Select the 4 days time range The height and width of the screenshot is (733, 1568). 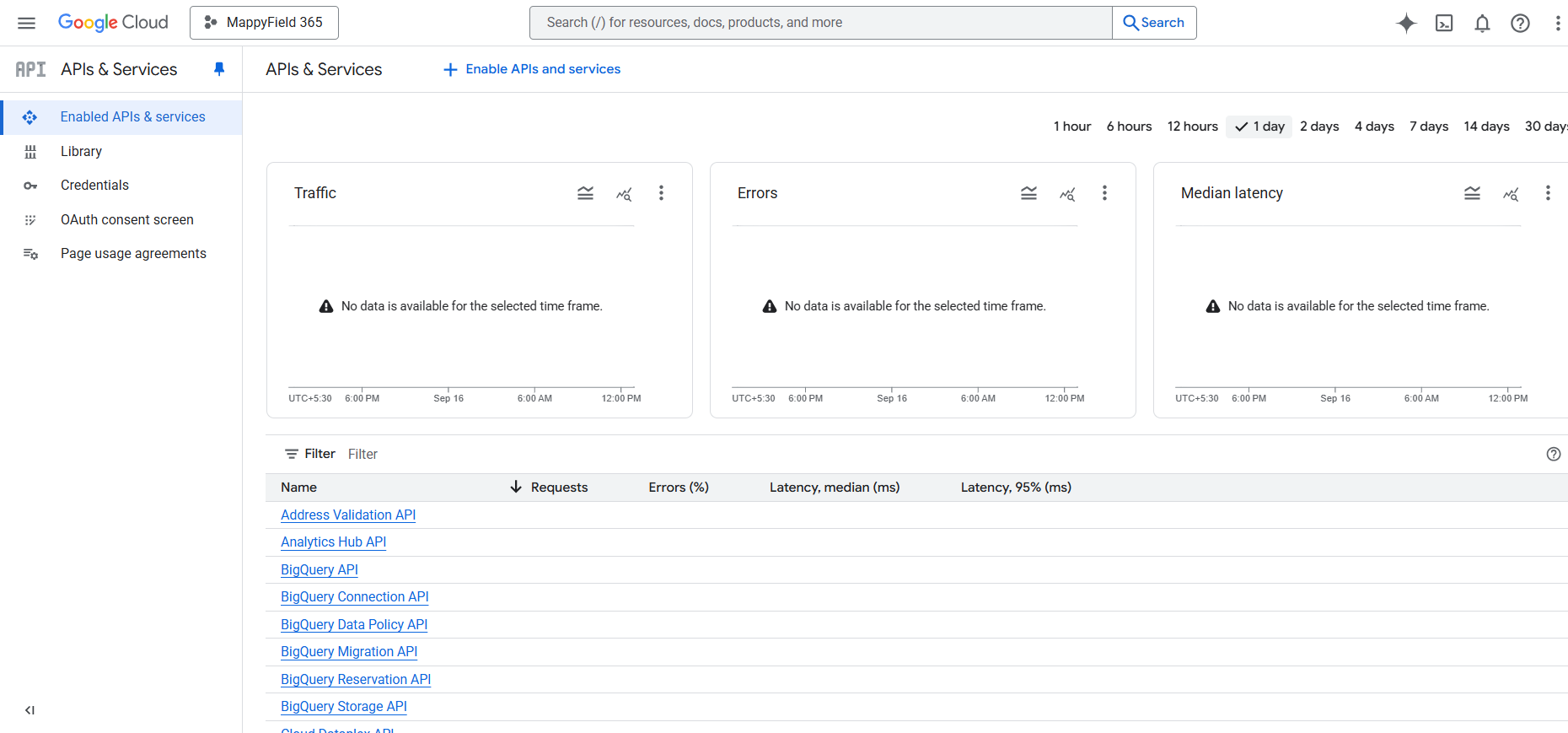click(1374, 127)
